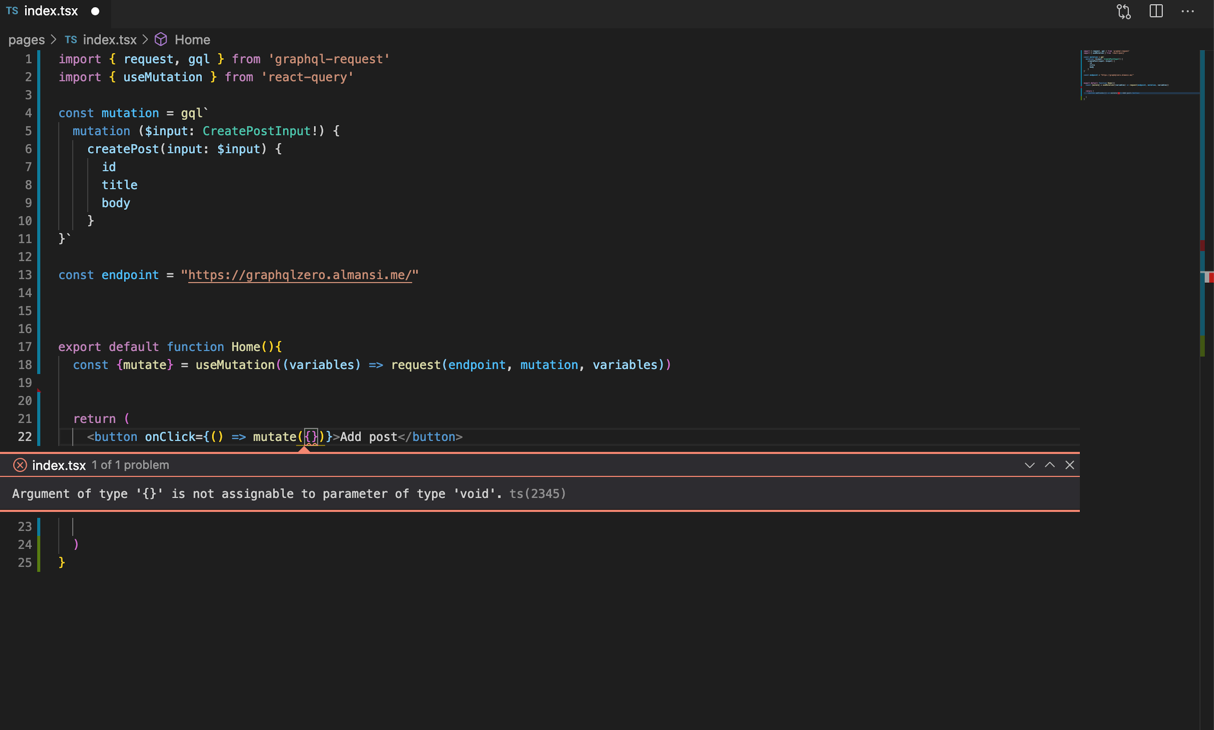Open the index.tsx breadcrumb item
Viewport: 1214px width, 730px height.
click(109, 40)
